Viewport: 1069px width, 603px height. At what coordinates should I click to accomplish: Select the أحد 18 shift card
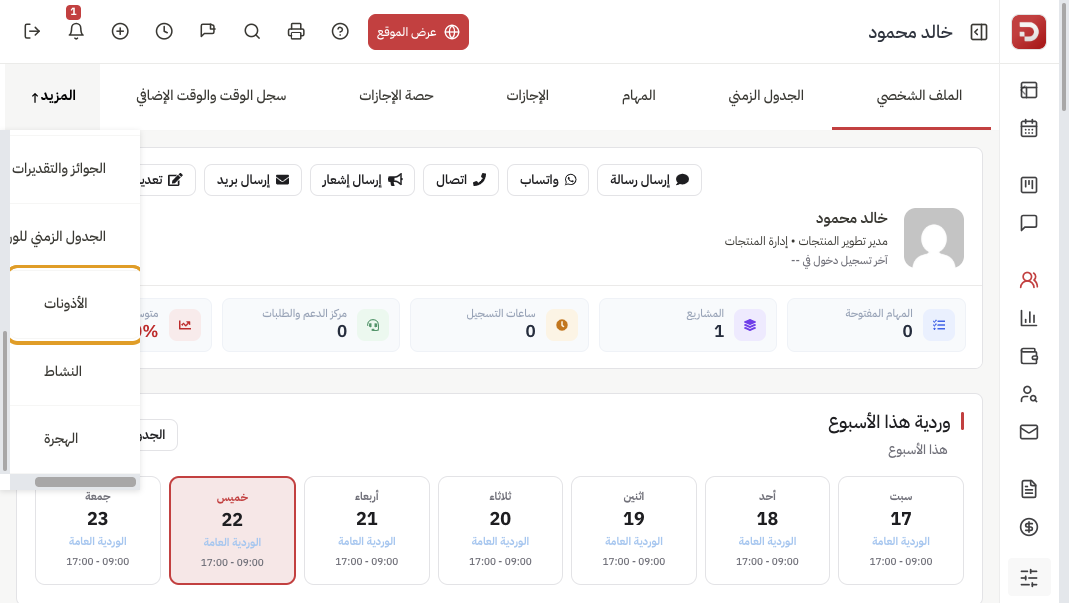pyautogui.click(x=767, y=531)
